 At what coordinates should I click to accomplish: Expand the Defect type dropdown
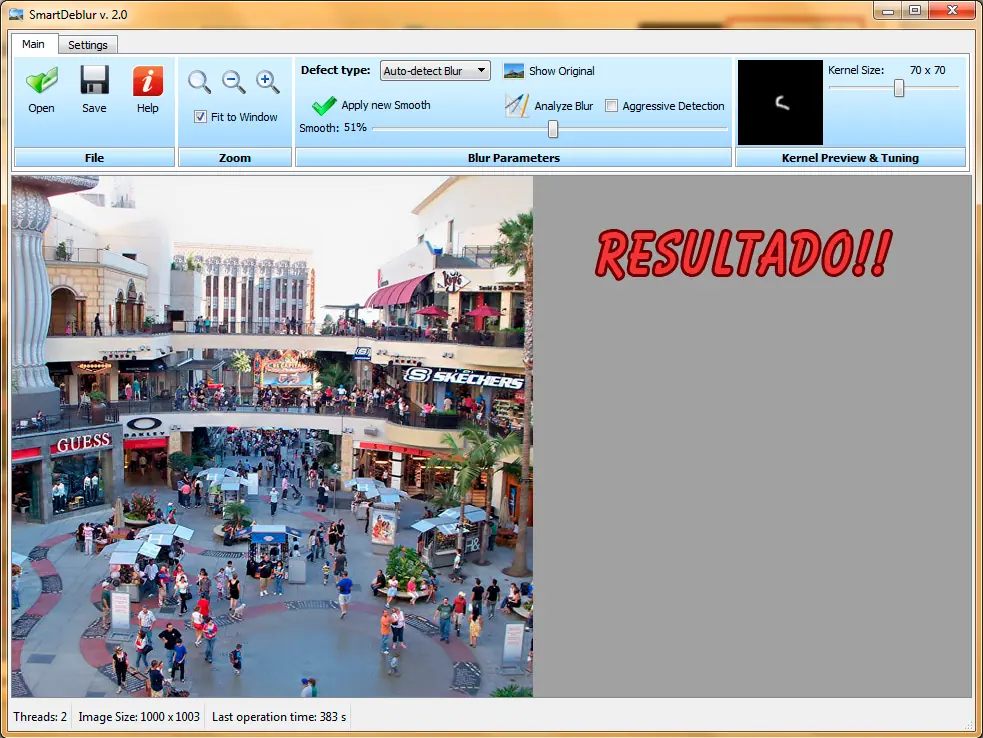(435, 71)
